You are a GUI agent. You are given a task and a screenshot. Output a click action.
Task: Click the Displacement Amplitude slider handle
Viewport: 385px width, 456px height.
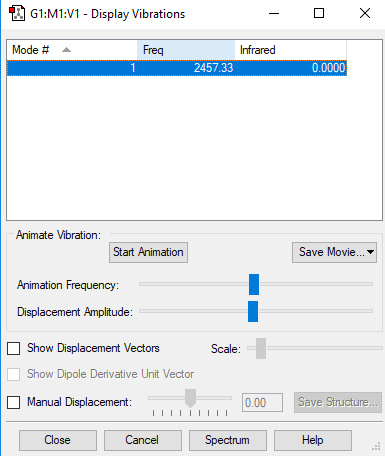click(253, 311)
